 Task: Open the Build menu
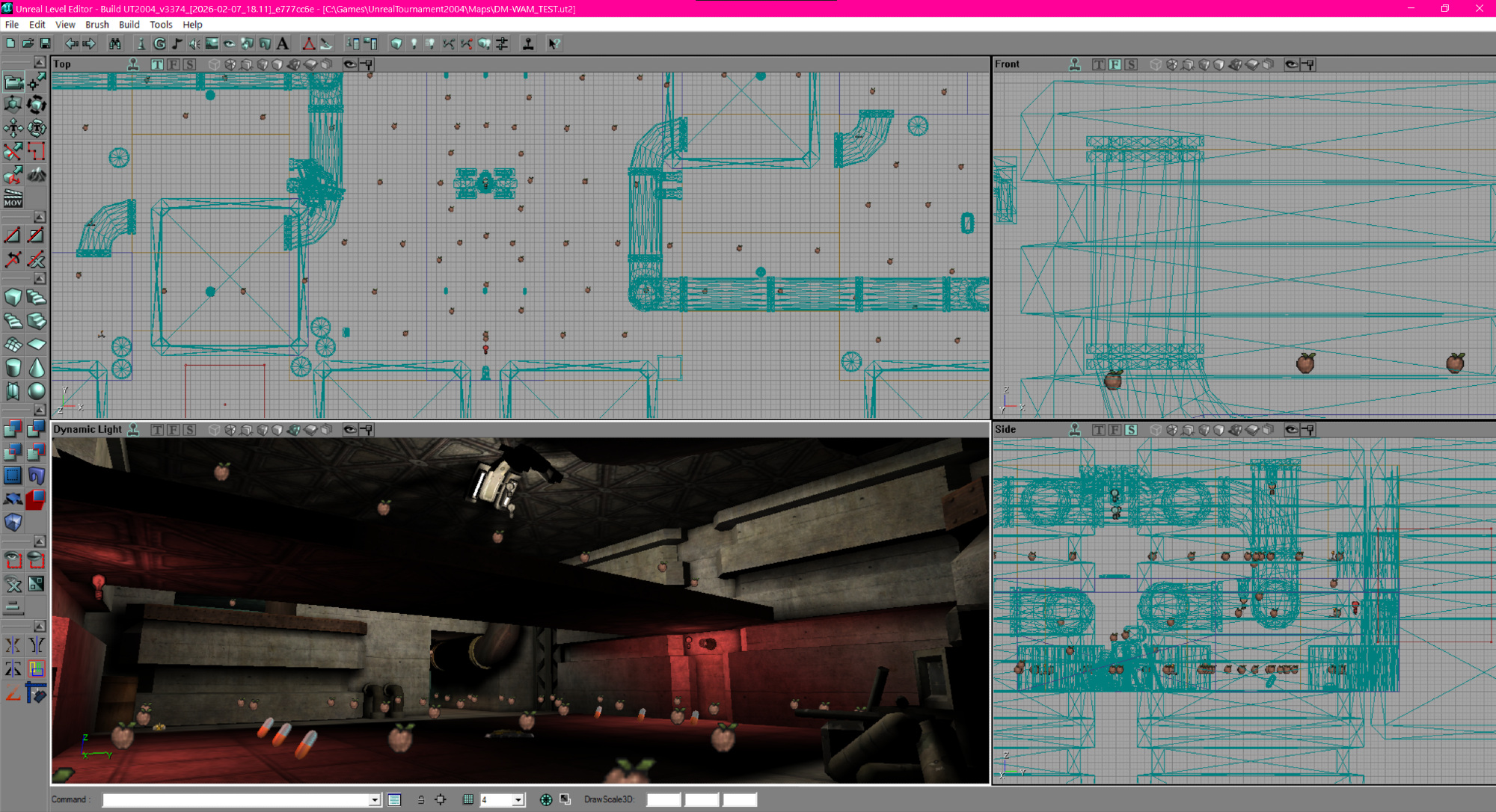pyautogui.click(x=129, y=25)
